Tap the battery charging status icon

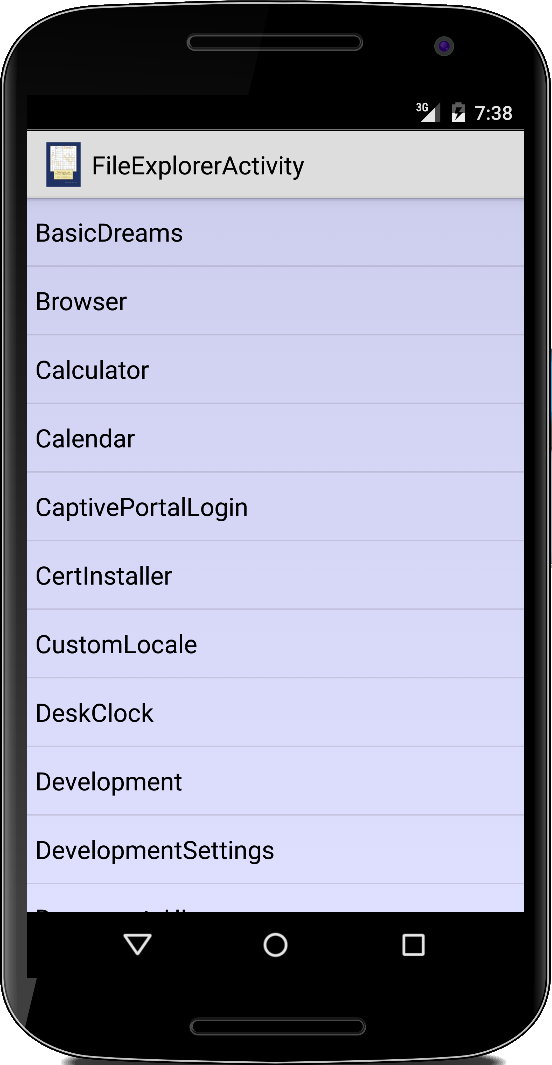coord(459,112)
